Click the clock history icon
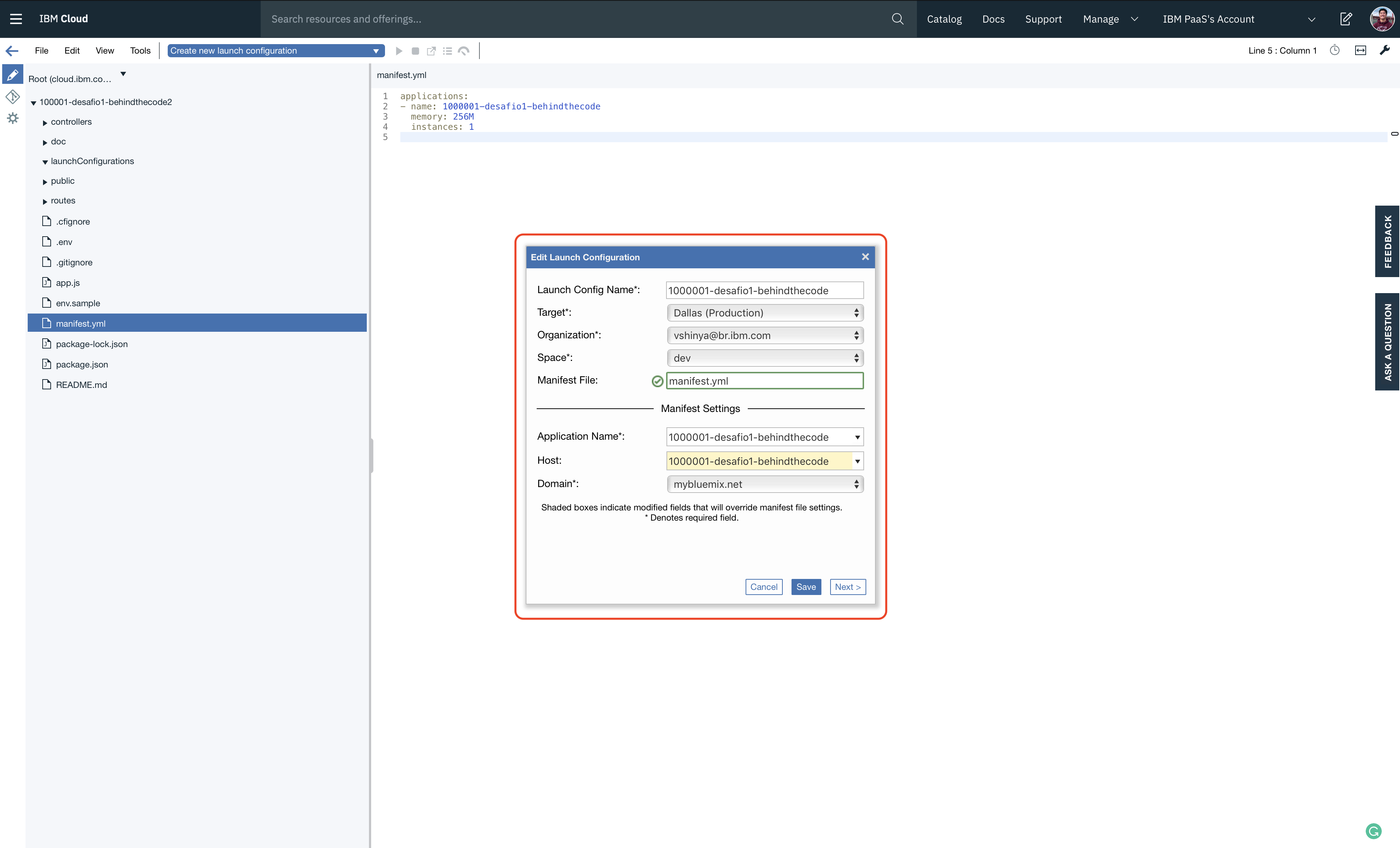 pyautogui.click(x=1335, y=51)
